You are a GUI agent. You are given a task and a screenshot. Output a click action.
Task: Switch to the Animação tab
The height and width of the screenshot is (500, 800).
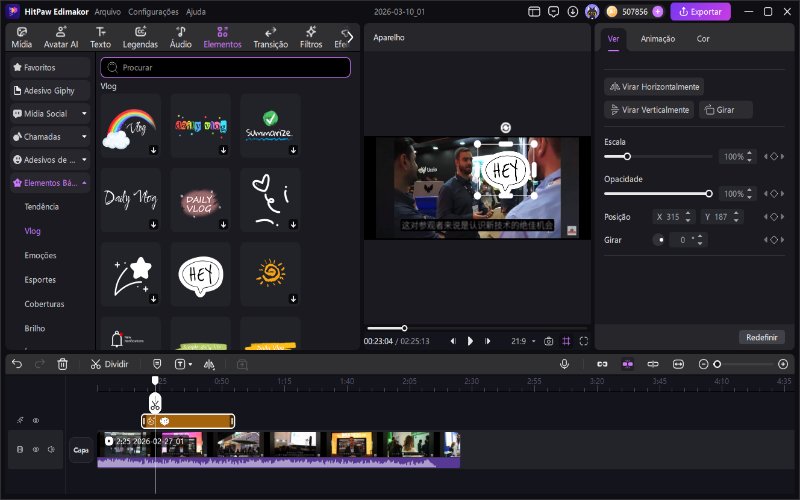657,39
